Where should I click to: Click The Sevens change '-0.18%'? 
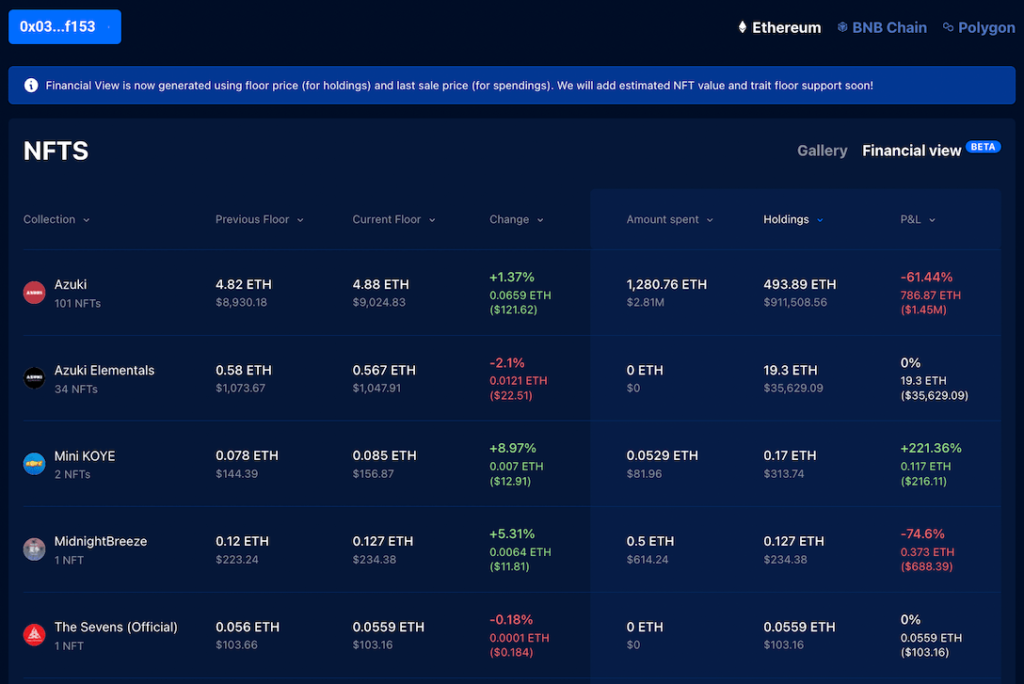coord(511,619)
